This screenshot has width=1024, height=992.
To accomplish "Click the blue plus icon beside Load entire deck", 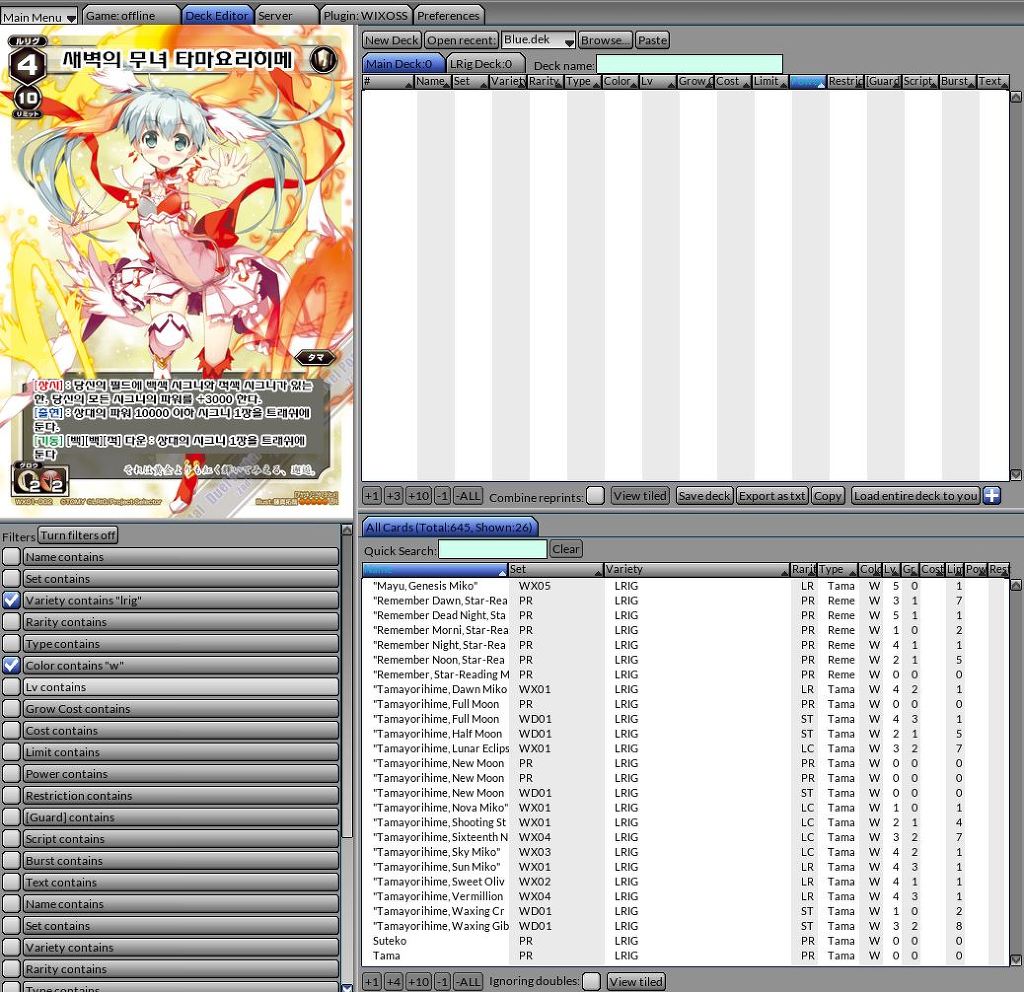I will pos(991,496).
